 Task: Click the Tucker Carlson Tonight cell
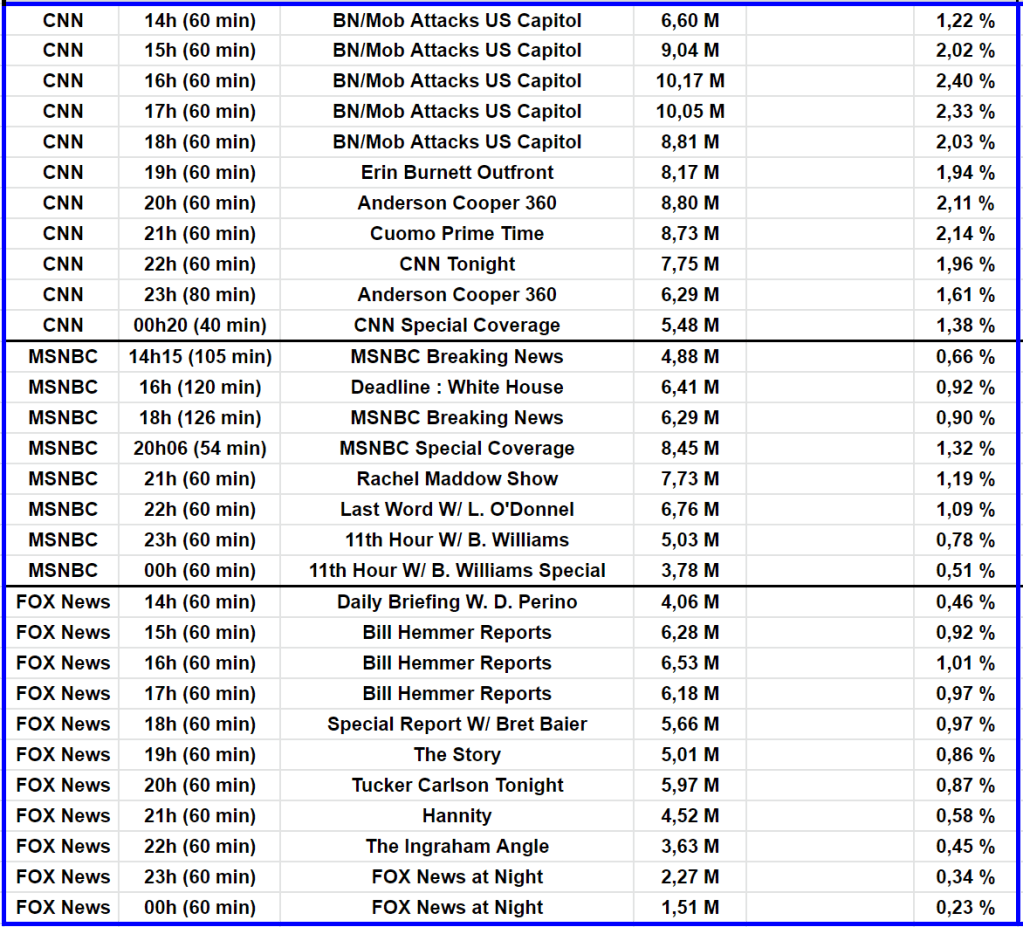[x=457, y=786]
